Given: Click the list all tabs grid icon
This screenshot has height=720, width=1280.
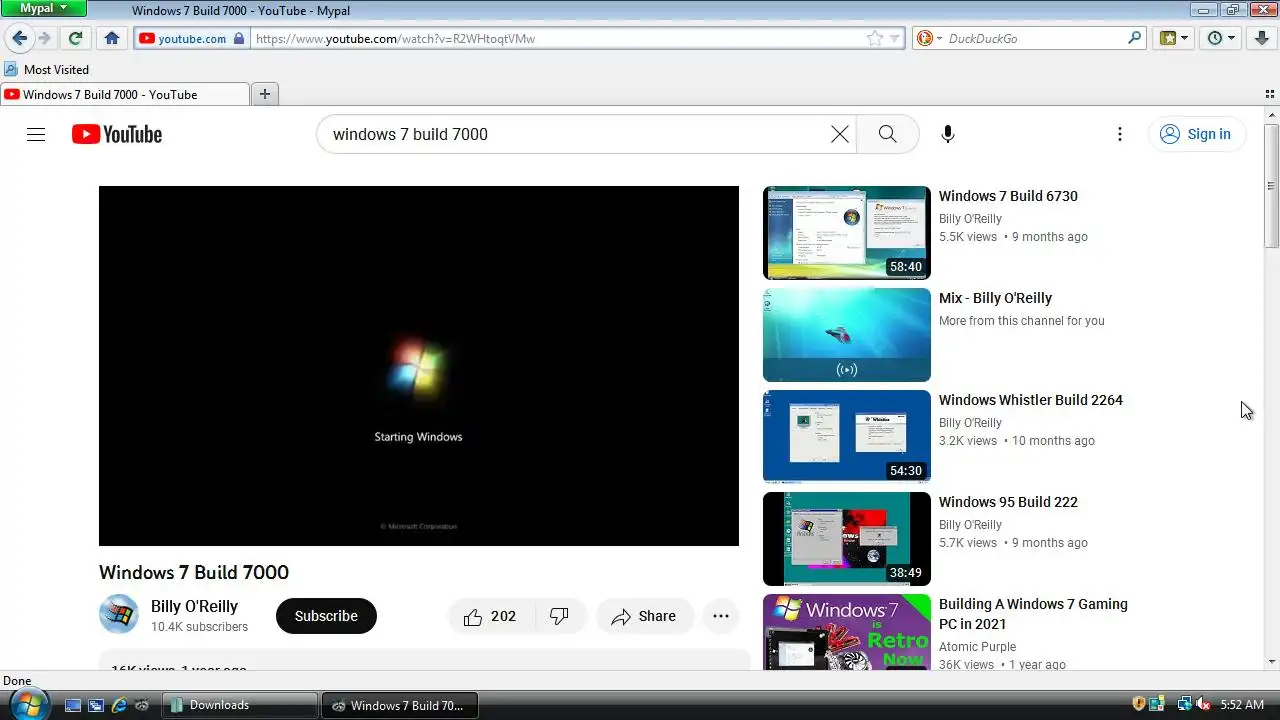Looking at the screenshot, I should [1270, 94].
